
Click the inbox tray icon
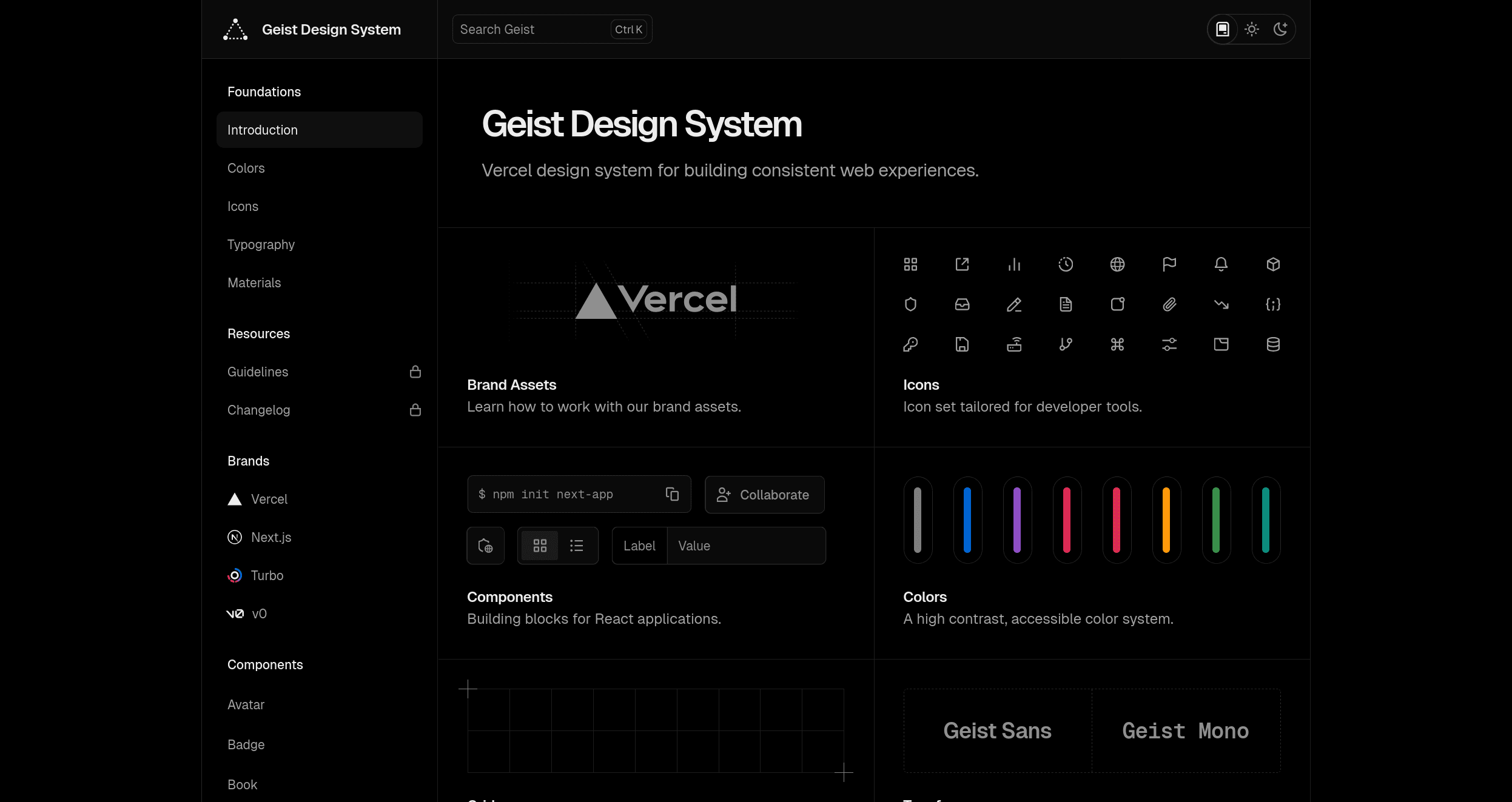pyautogui.click(x=963, y=304)
